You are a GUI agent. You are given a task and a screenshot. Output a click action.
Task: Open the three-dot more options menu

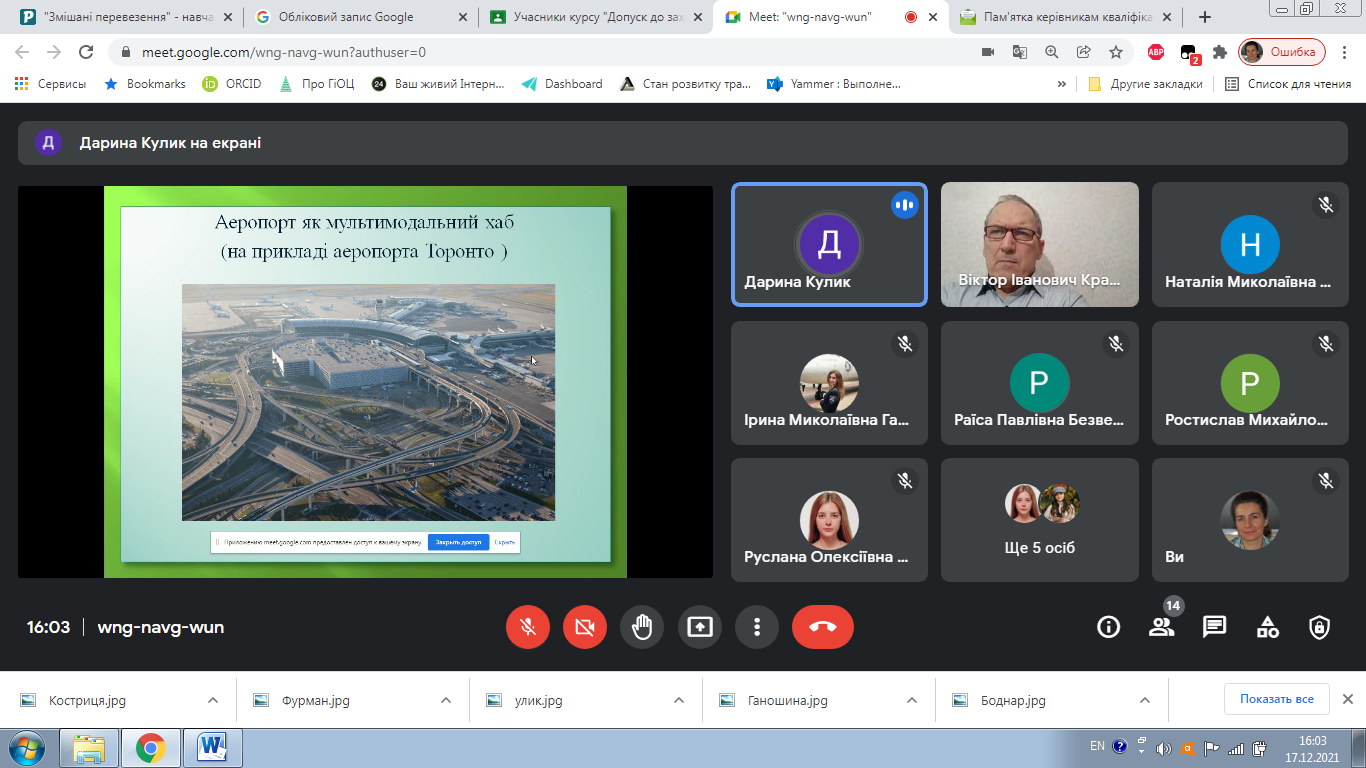point(757,627)
